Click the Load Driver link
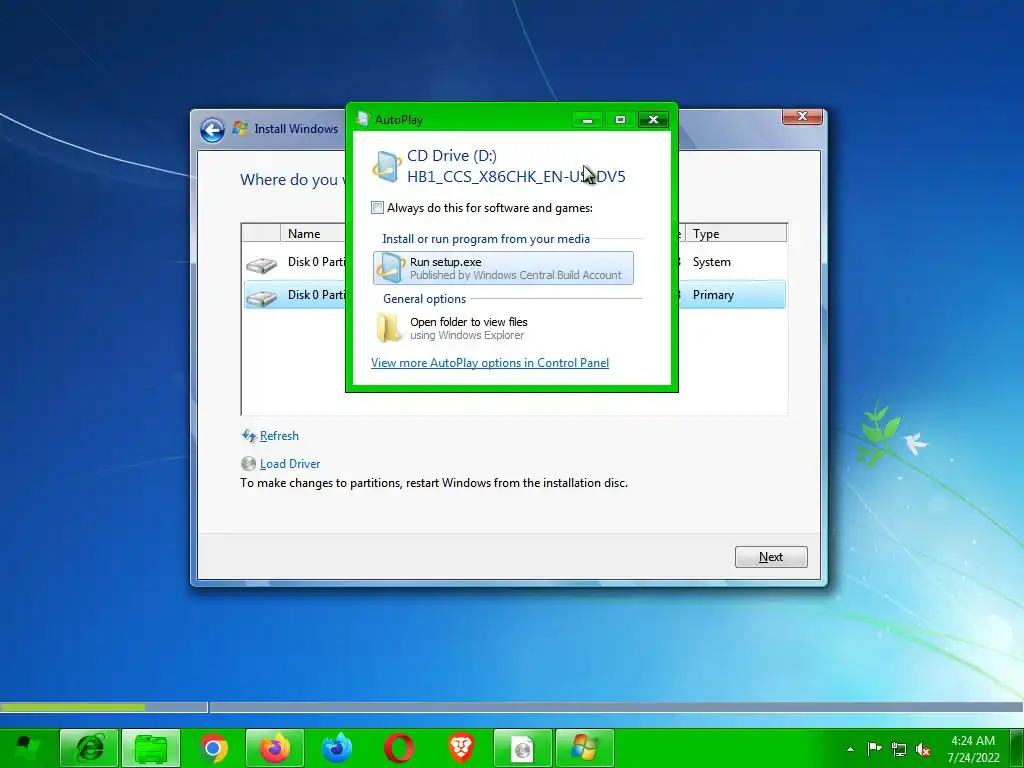The width and height of the screenshot is (1024, 768). (290, 464)
